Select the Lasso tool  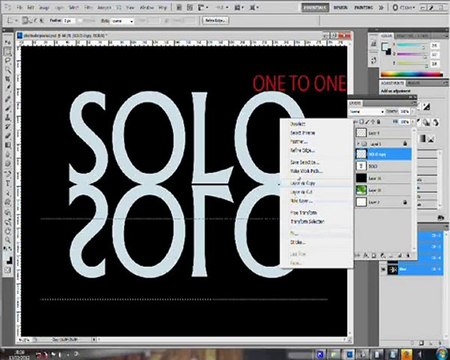[7, 61]
